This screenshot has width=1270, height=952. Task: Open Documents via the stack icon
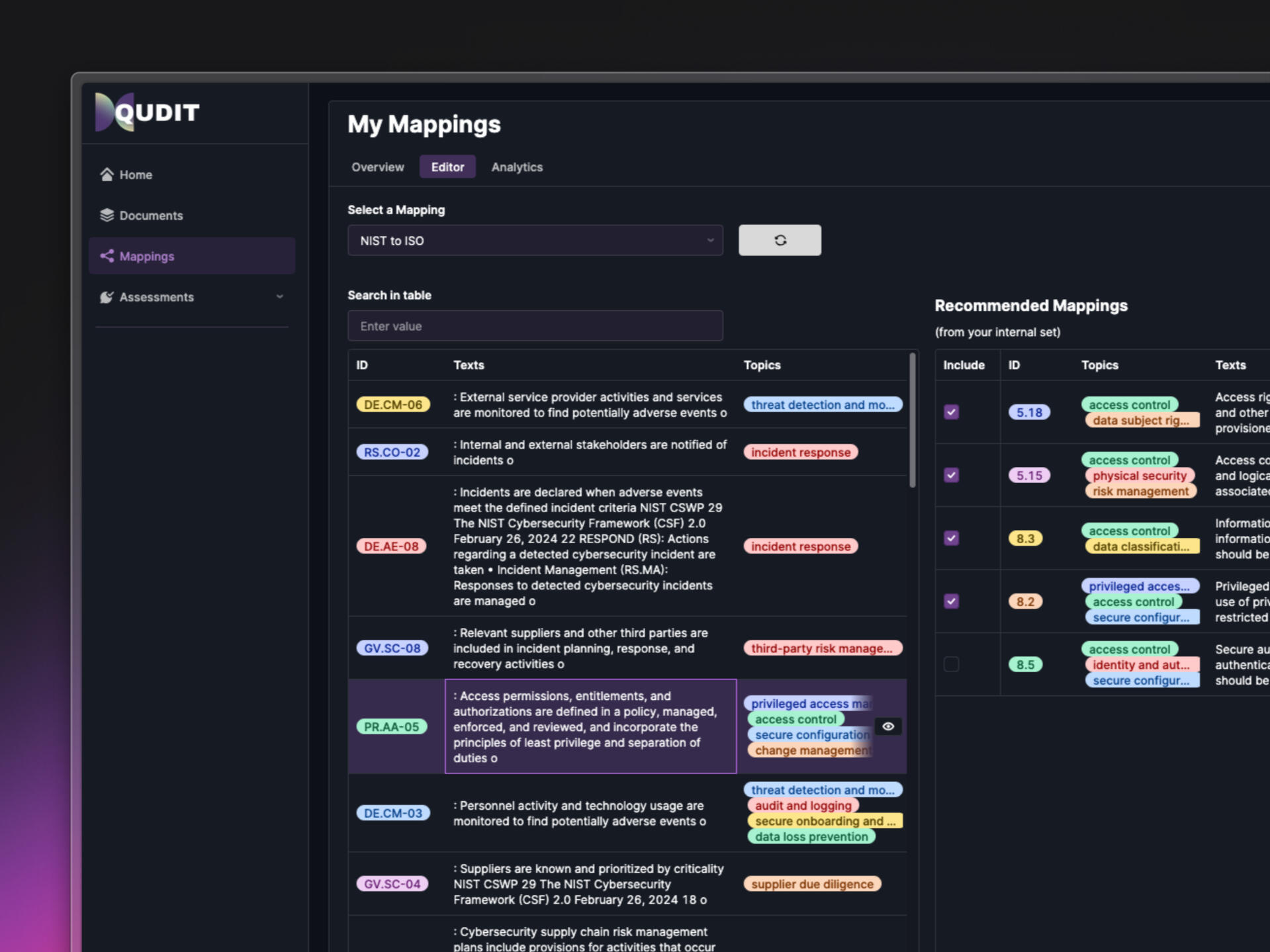pos(107,216)
